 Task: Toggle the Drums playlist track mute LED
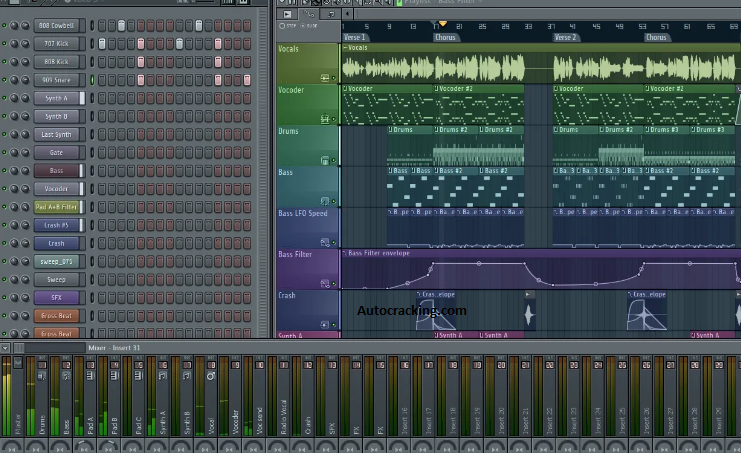point(334,161)
